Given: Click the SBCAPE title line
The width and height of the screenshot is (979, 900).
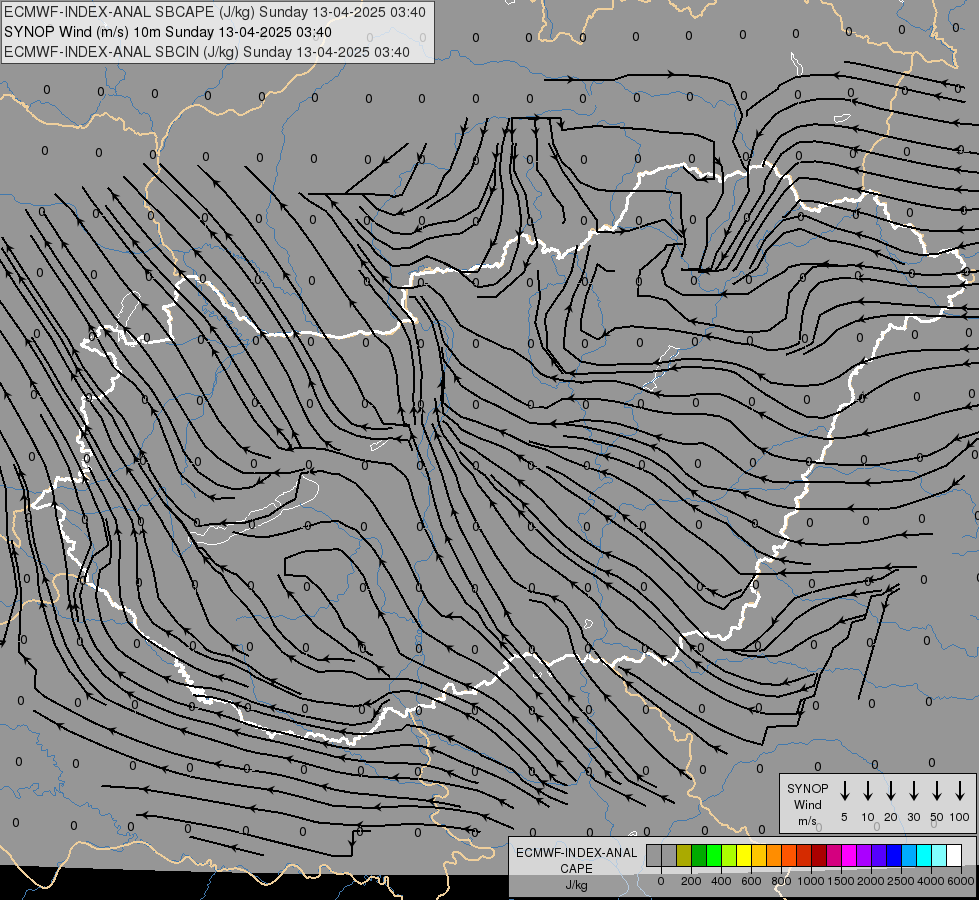Looking at the screenshot, I should pyautogui.click(x=215, y=12).
